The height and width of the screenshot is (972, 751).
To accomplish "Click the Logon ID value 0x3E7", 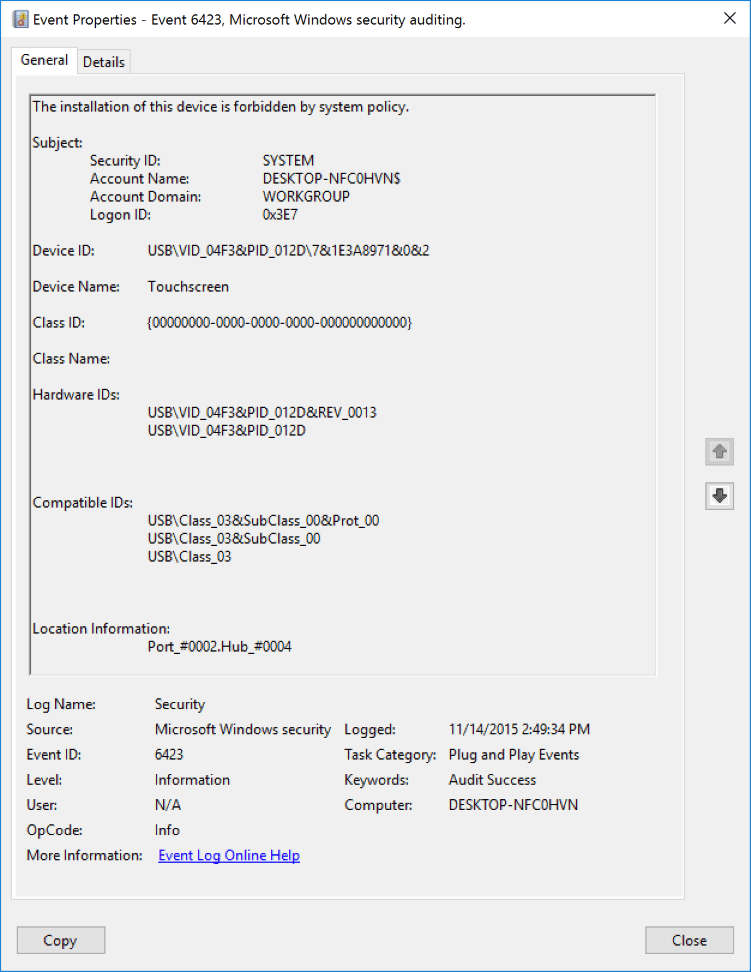I will point(280,214).
